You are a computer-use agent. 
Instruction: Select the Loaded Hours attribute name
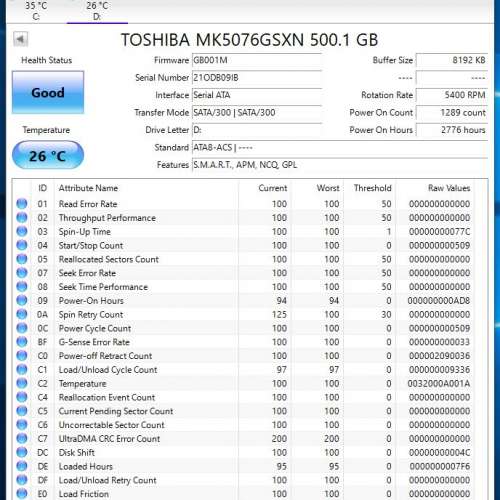(x=86, y=466)
